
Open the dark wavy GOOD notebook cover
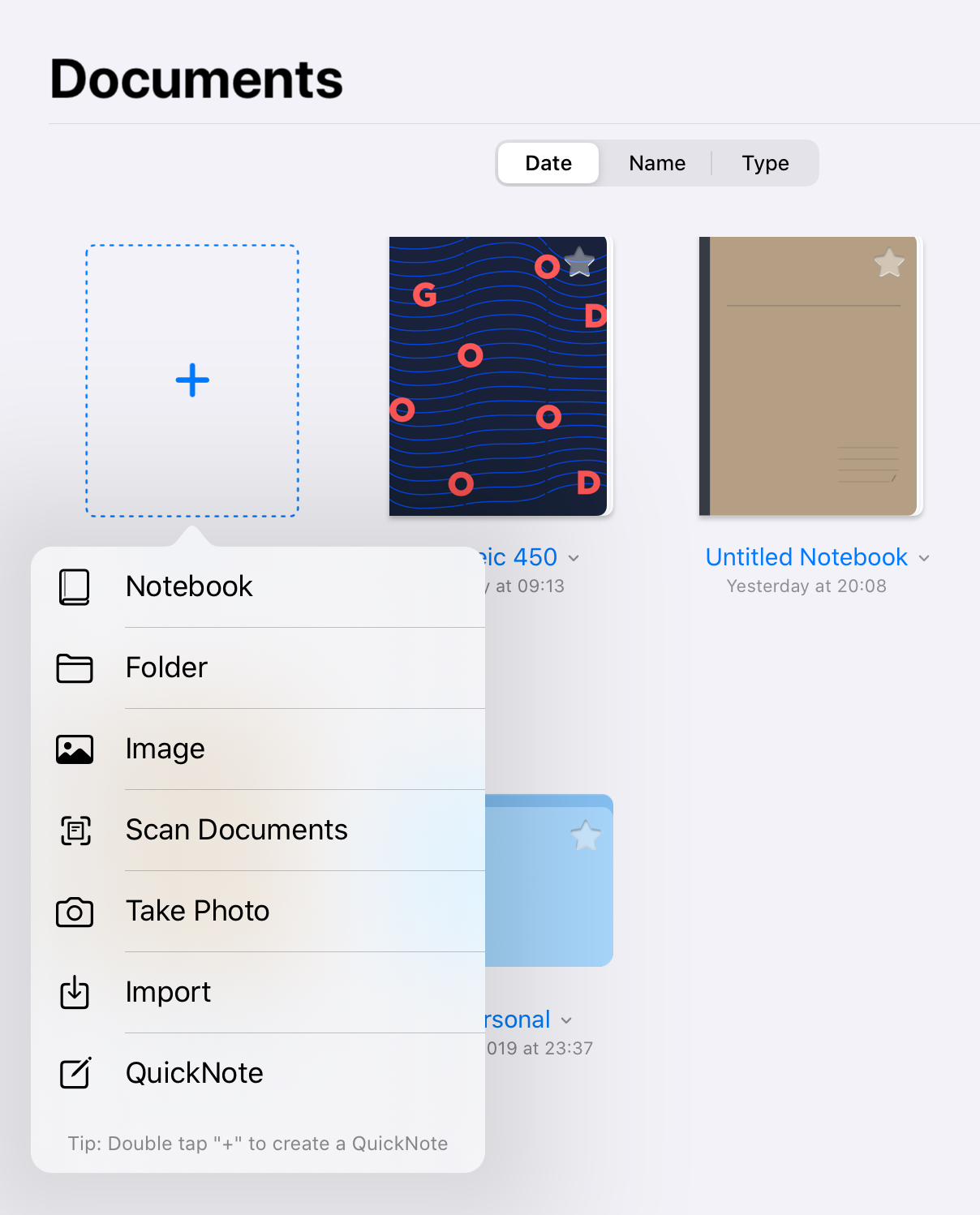pos(498,376)
